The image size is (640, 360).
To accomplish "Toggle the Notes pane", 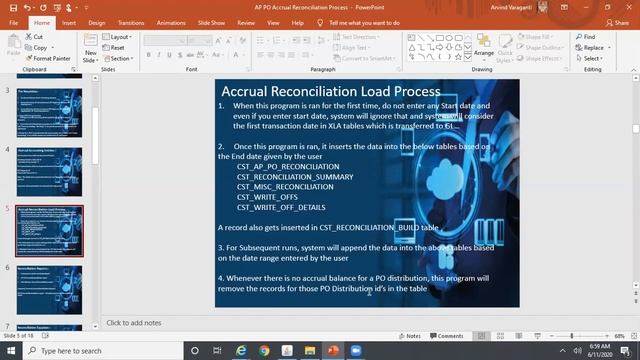I will click(x=410, y=336).
